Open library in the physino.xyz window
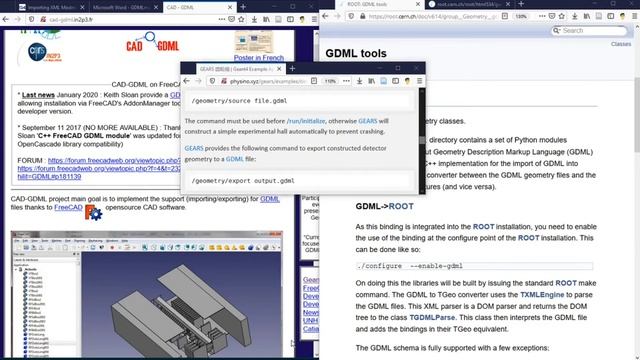This screenshot has height=360, width=640. click(371, 81)
